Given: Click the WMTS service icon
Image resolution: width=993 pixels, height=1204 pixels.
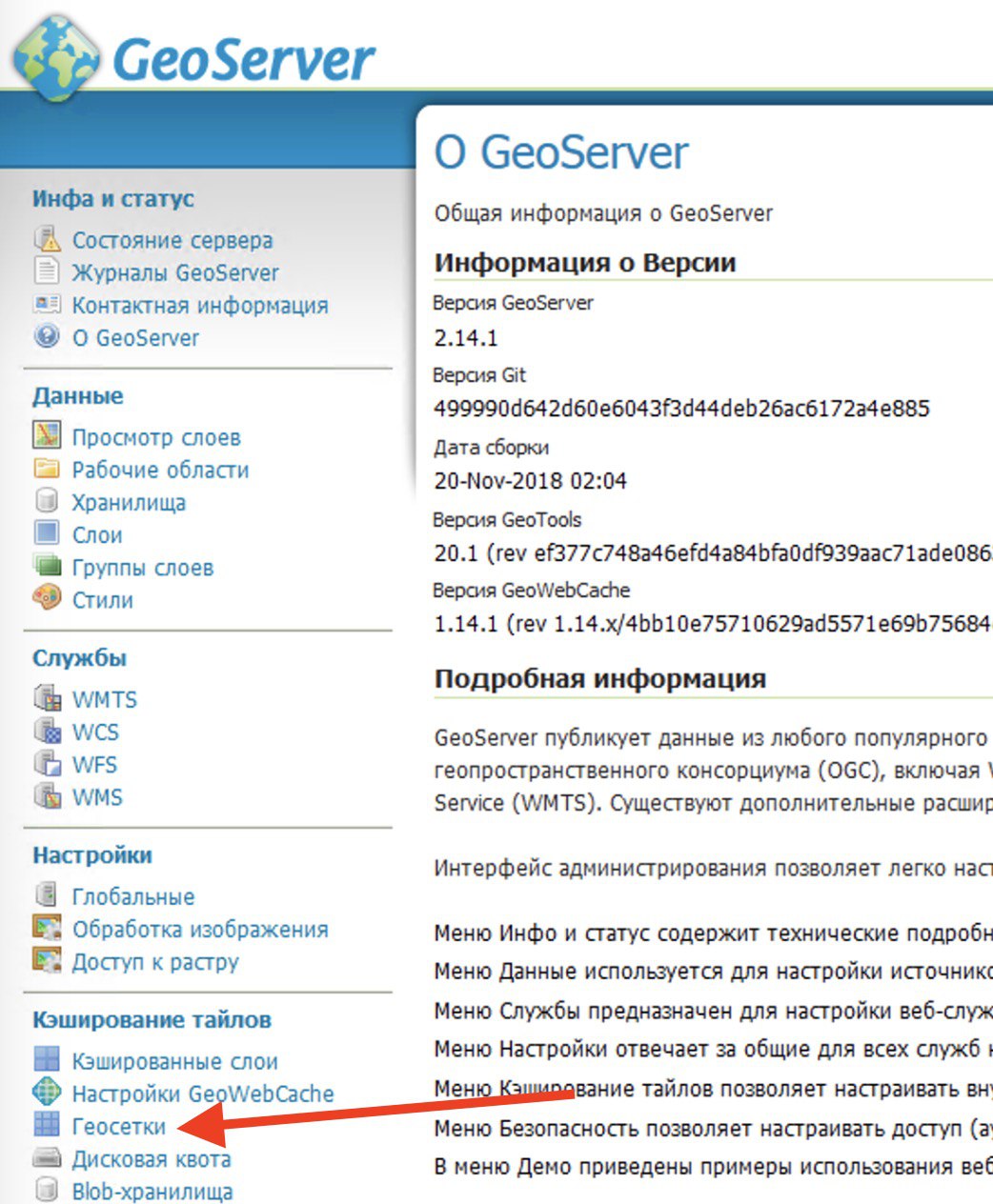Looking at the screenshot, I should [48, 697].
